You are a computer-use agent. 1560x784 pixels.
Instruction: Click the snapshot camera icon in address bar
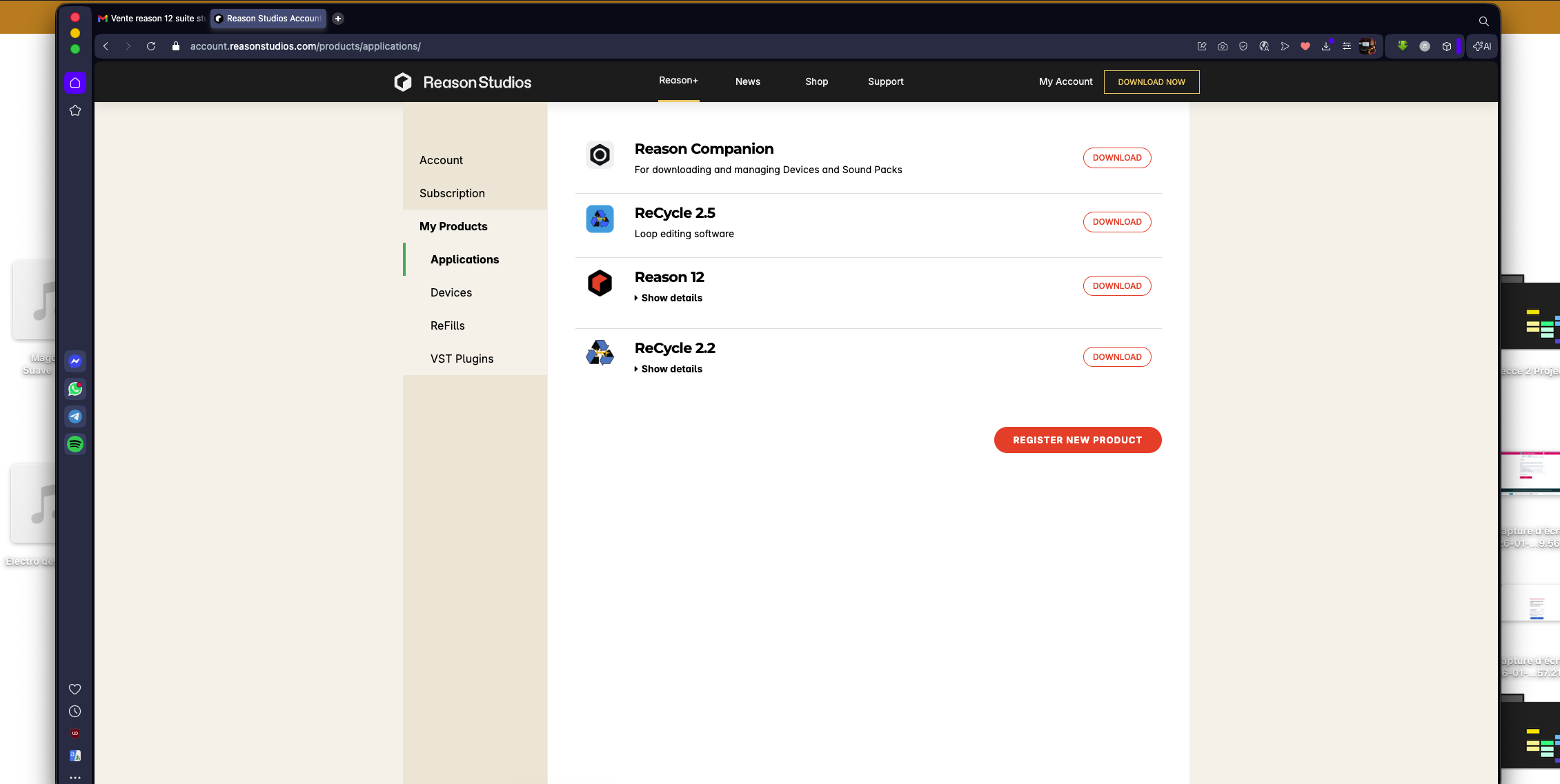pyautogui.click(x=1223, y=46)
